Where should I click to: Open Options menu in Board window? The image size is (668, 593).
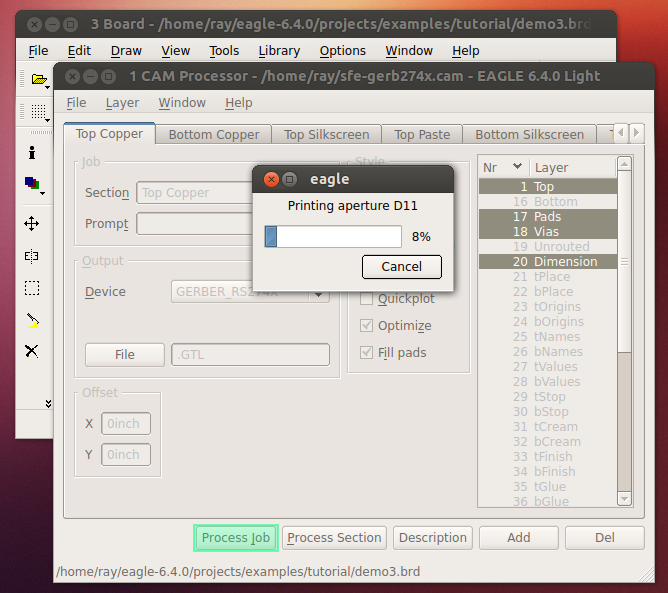click(x=343, y=51)
